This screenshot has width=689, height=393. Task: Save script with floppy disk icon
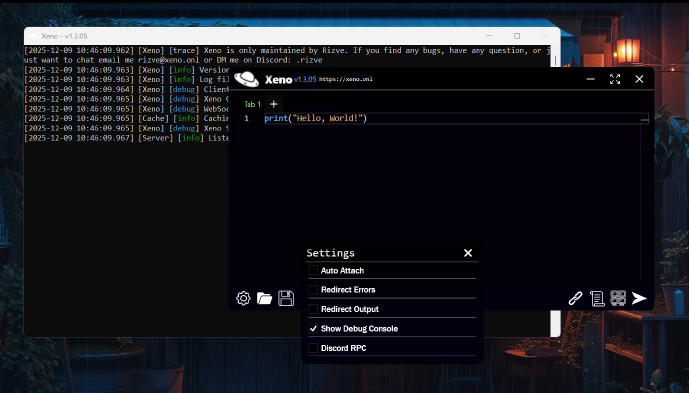286,298
